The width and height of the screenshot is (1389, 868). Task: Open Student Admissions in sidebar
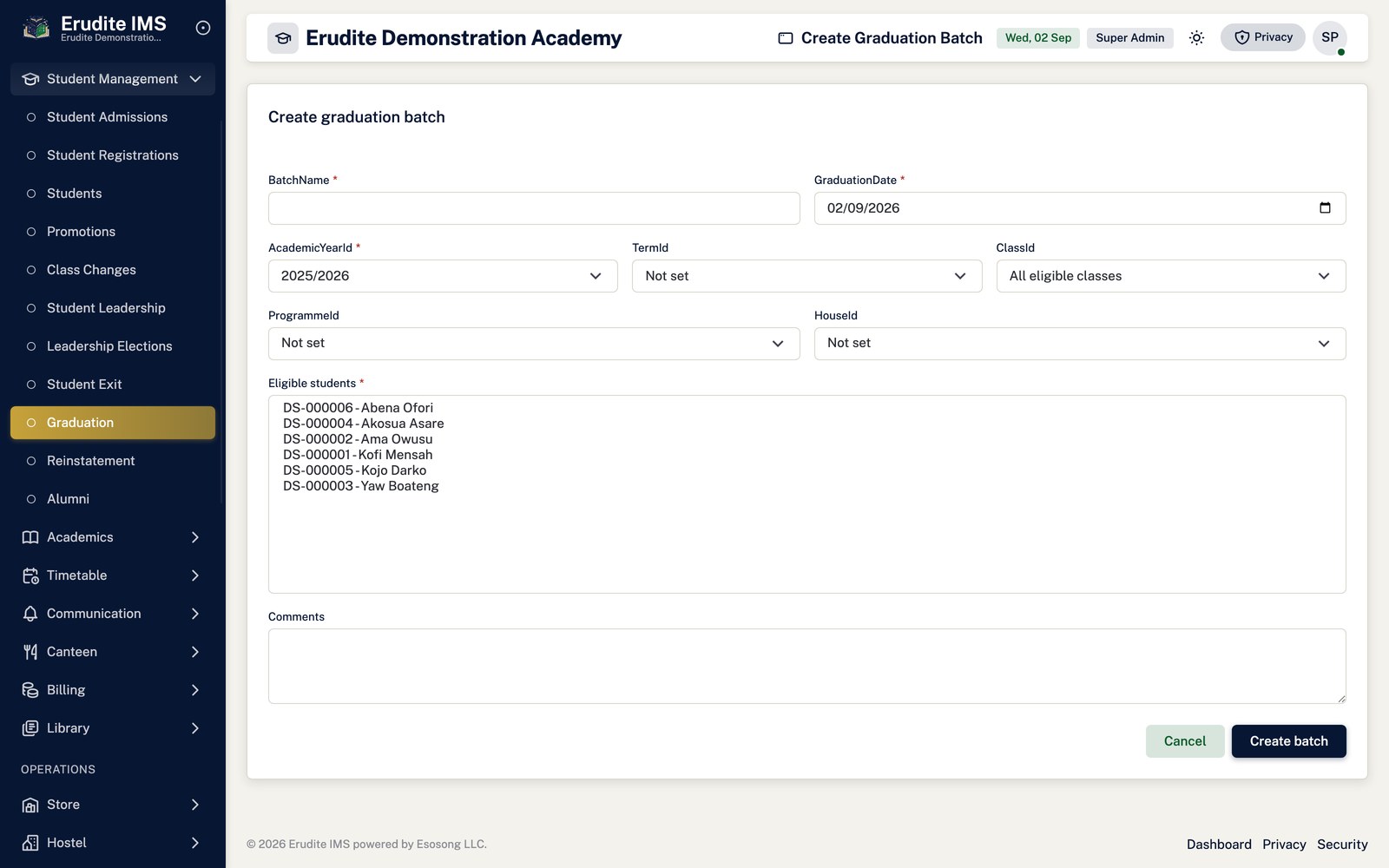click(x=113, y=117)
